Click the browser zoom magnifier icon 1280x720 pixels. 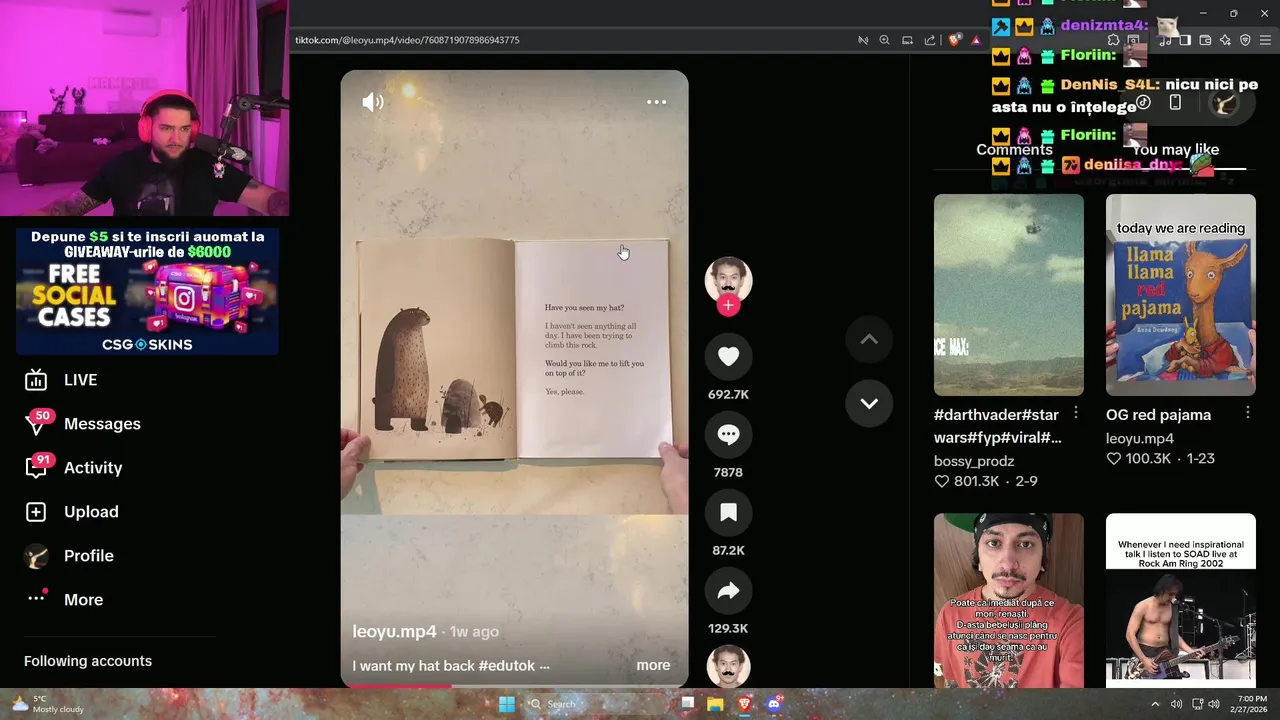(x=884, y=40)
